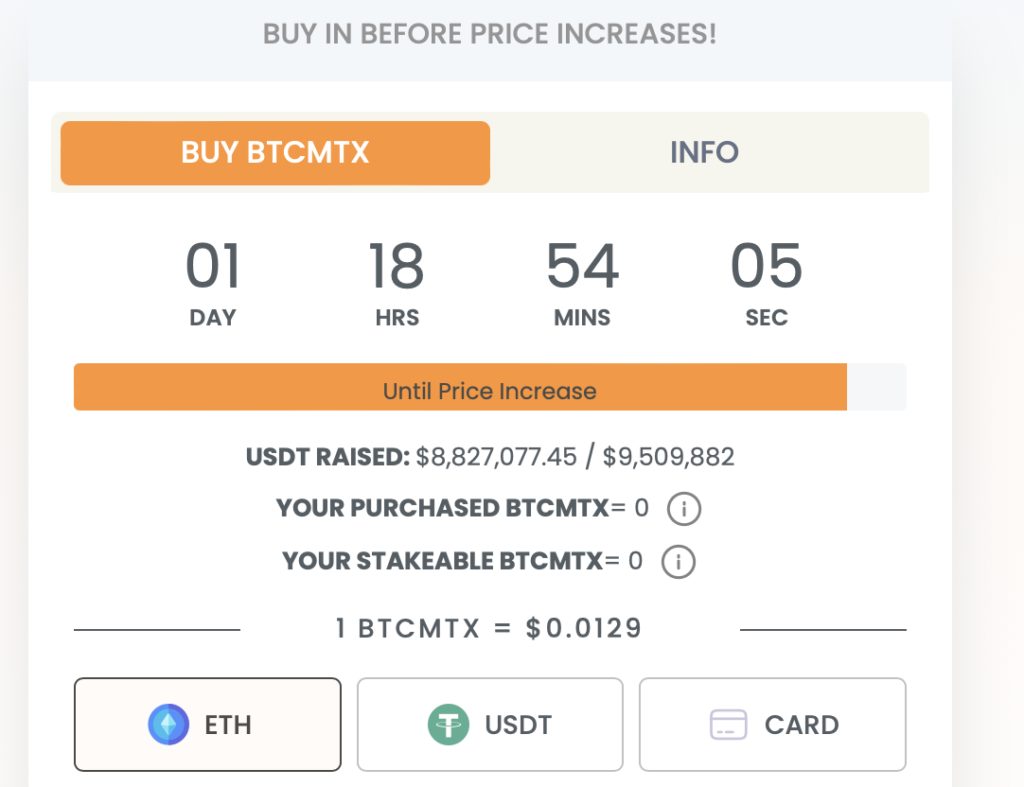Switch to the BUY BTCMTX tab
1024x787 pixels.
275,153
